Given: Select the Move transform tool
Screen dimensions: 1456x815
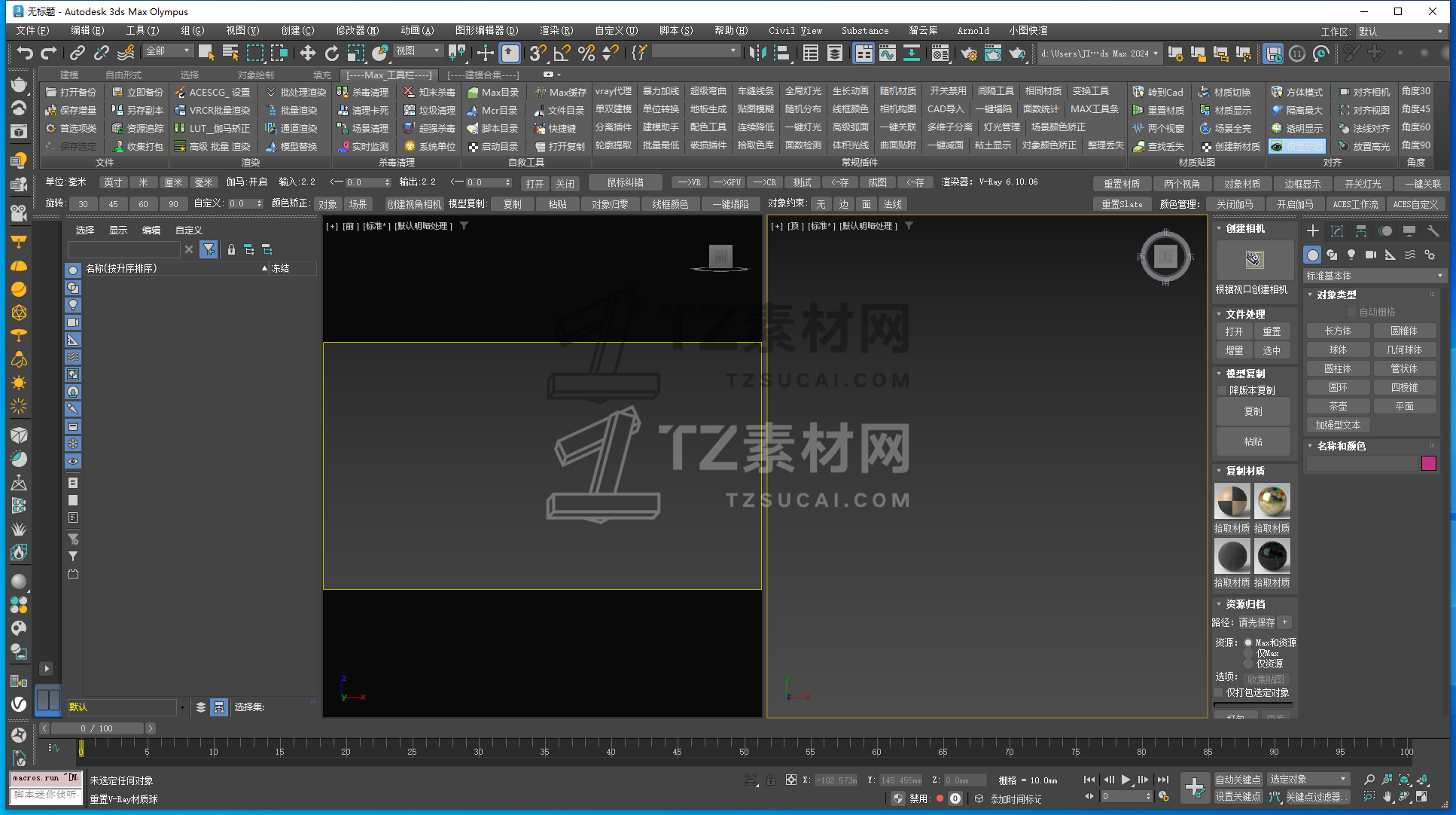Looking at the screenshot, I should 307,53.
